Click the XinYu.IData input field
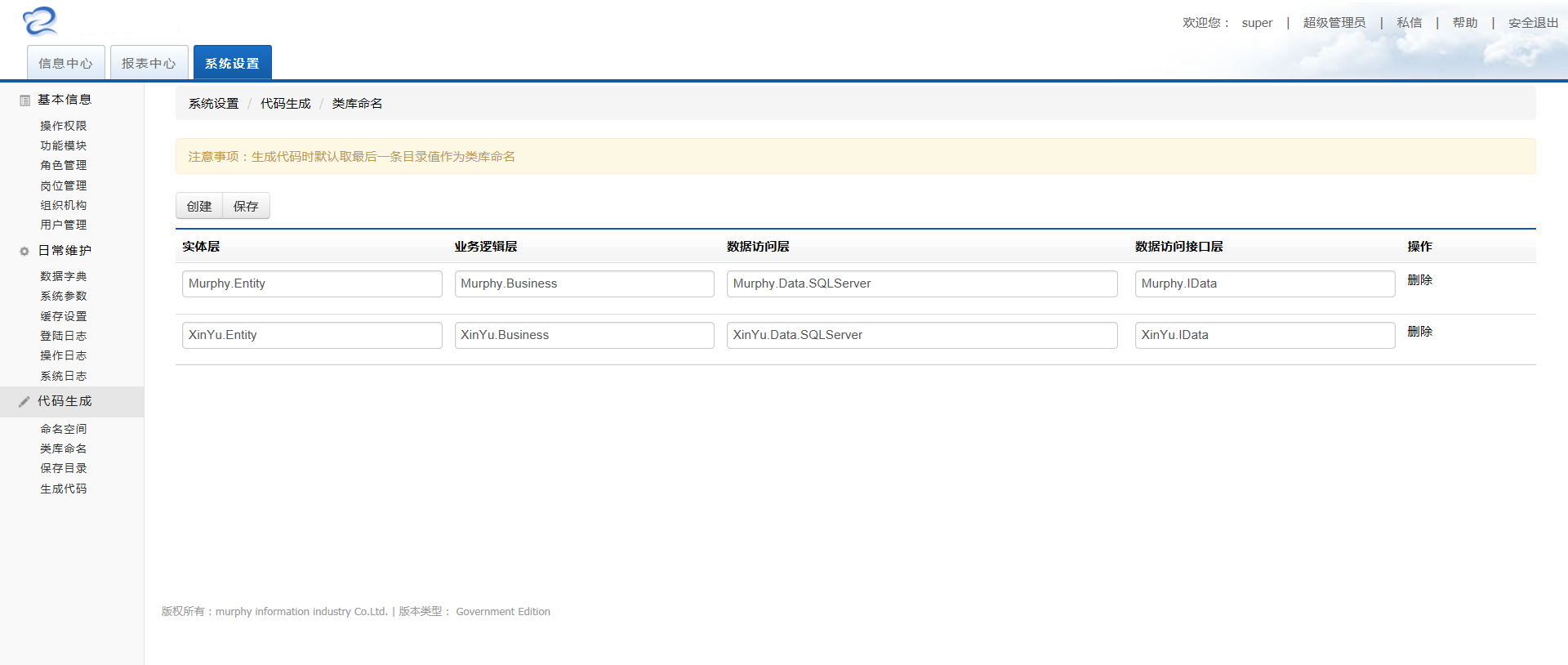The image size is (1568, 665). (1265, 335)
